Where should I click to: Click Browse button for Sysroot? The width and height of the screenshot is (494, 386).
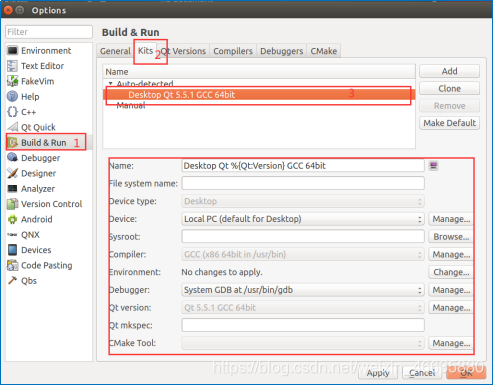click(x=451, y=237)
